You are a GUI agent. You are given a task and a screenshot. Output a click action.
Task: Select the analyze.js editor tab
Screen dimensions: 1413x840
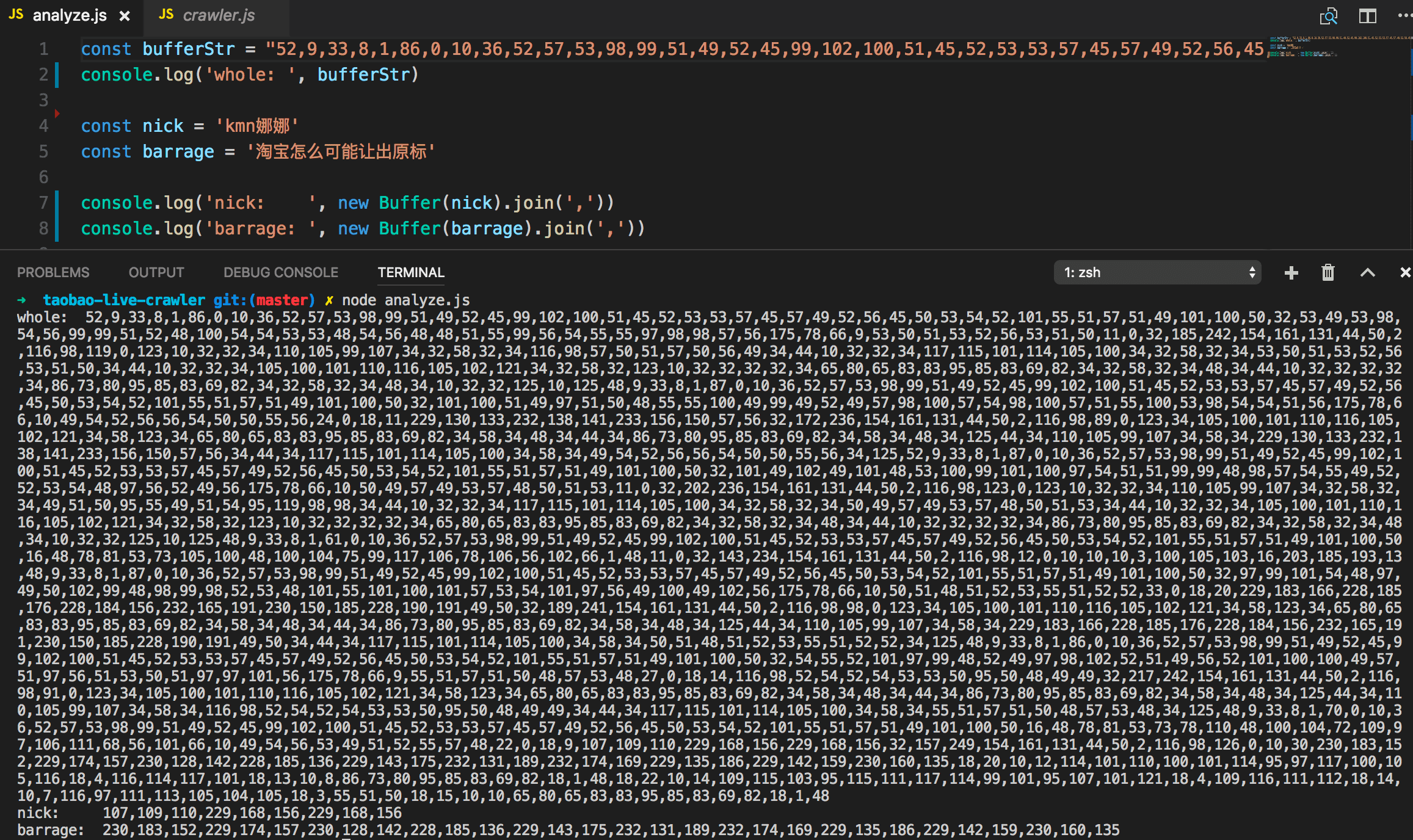68,15
